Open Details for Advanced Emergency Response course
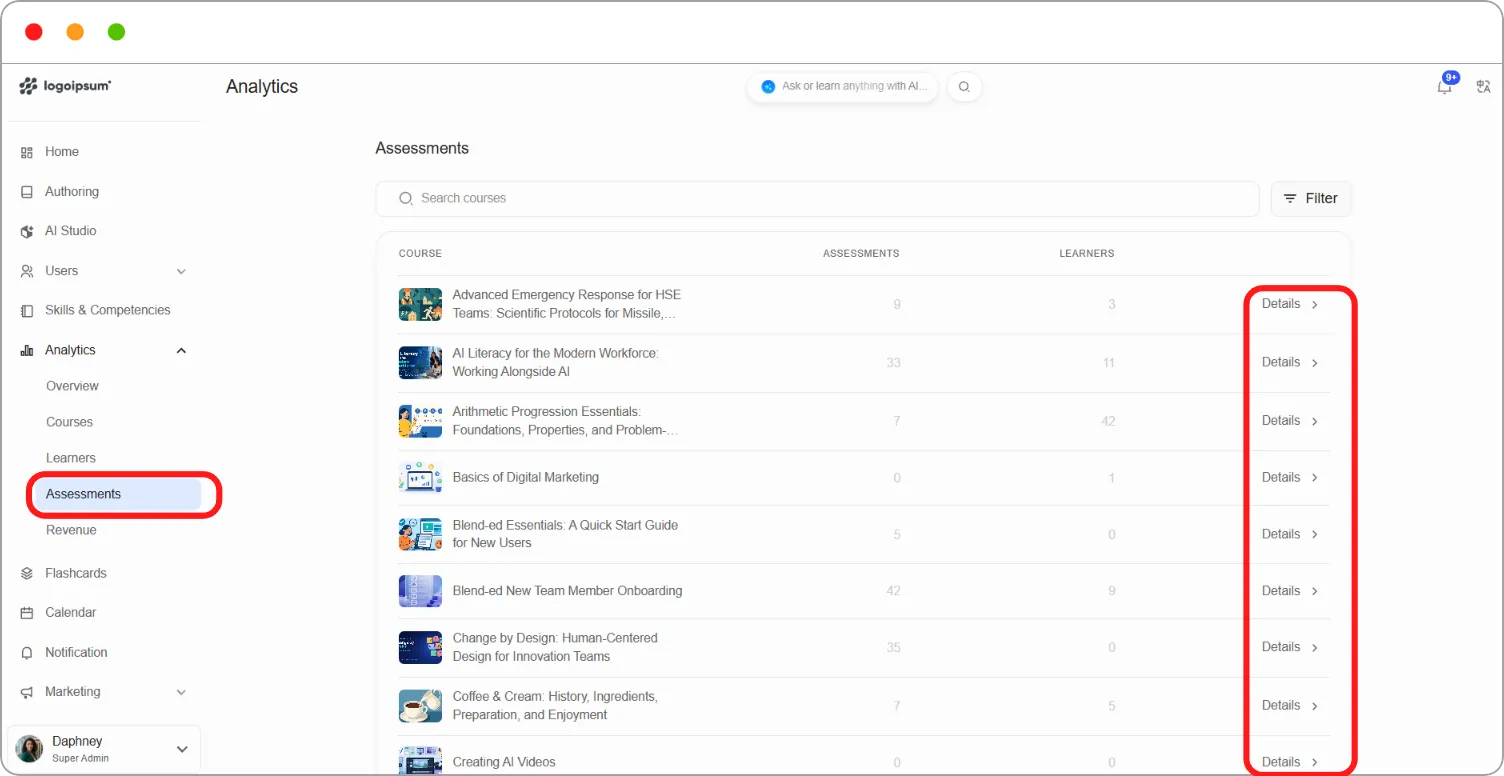Image resolution: width=1504 pixels, height=776 pixels. point(1290,304)
